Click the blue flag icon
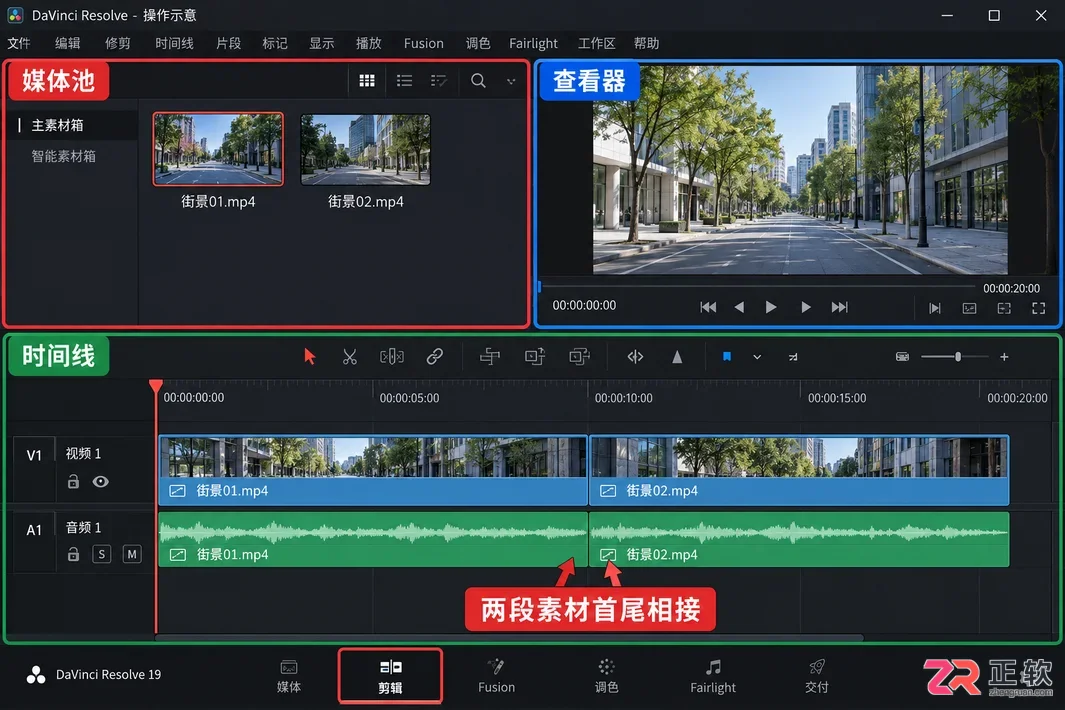1065x710 pixels. [x=727, y=357]
